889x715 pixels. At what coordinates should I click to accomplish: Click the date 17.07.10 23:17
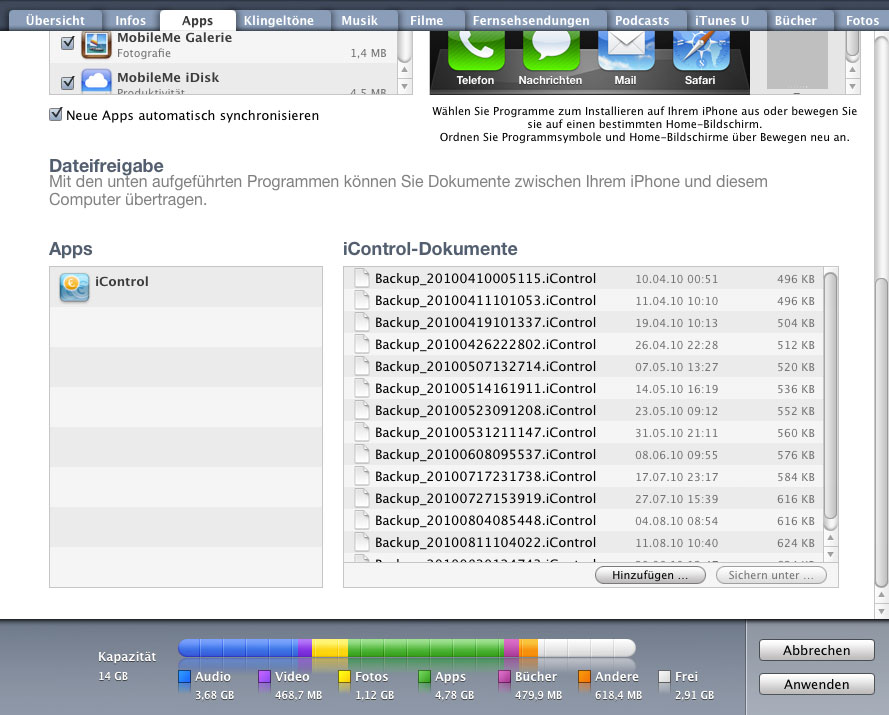pyautogui.click(x=676, y=477)
